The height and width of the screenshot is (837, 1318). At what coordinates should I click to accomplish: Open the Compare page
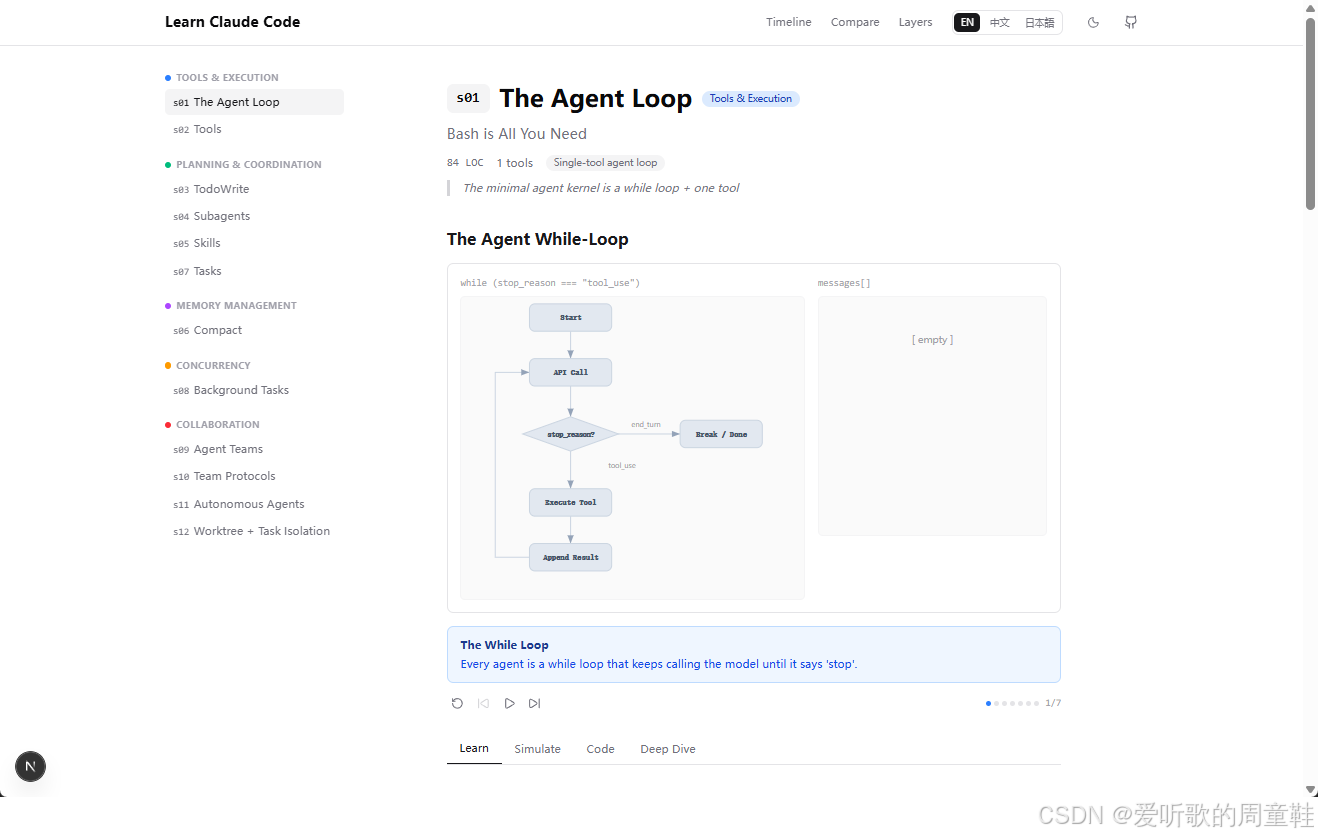pyautogui.click(x=855, y=22)
